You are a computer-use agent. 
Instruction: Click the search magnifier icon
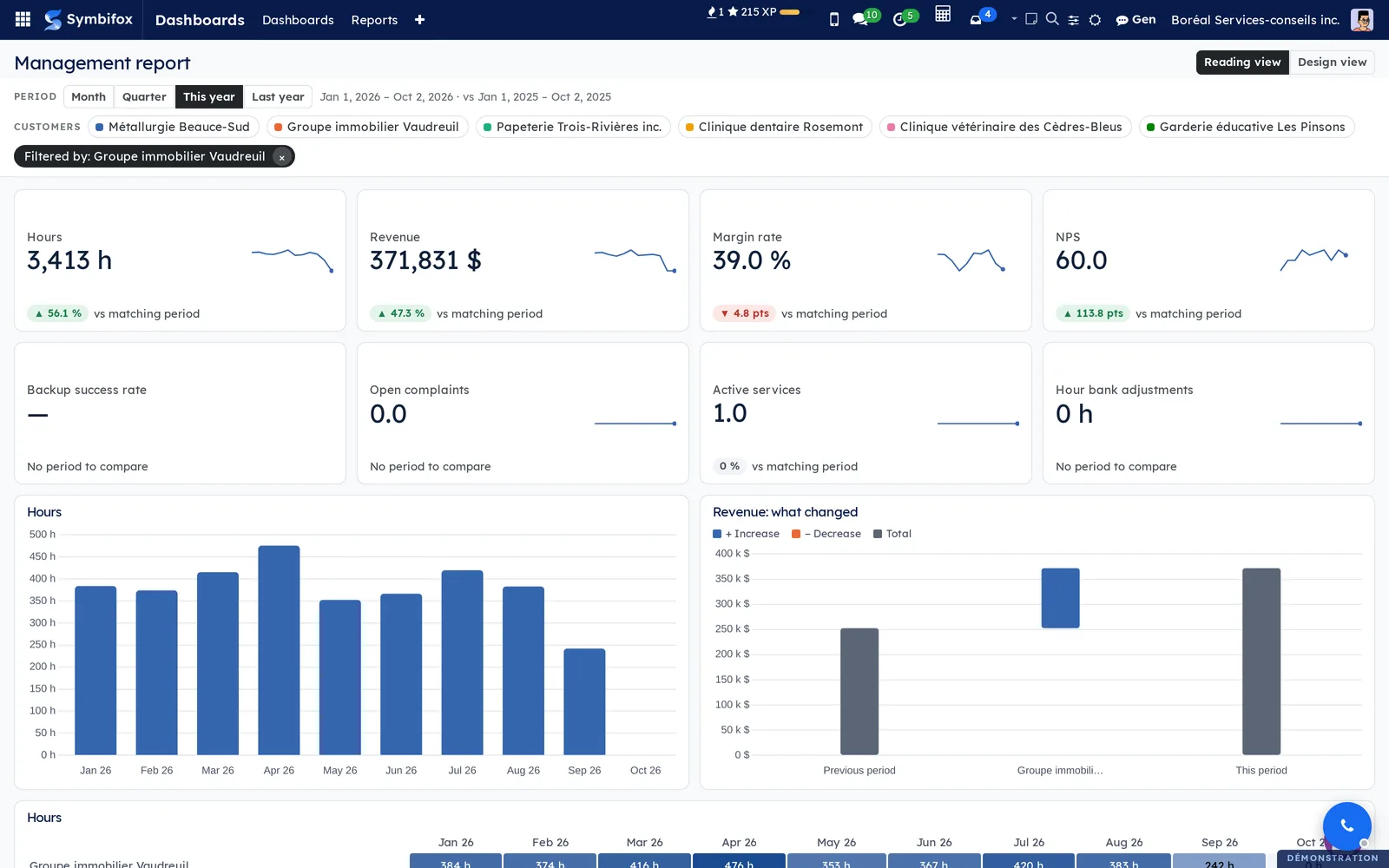1052,19
